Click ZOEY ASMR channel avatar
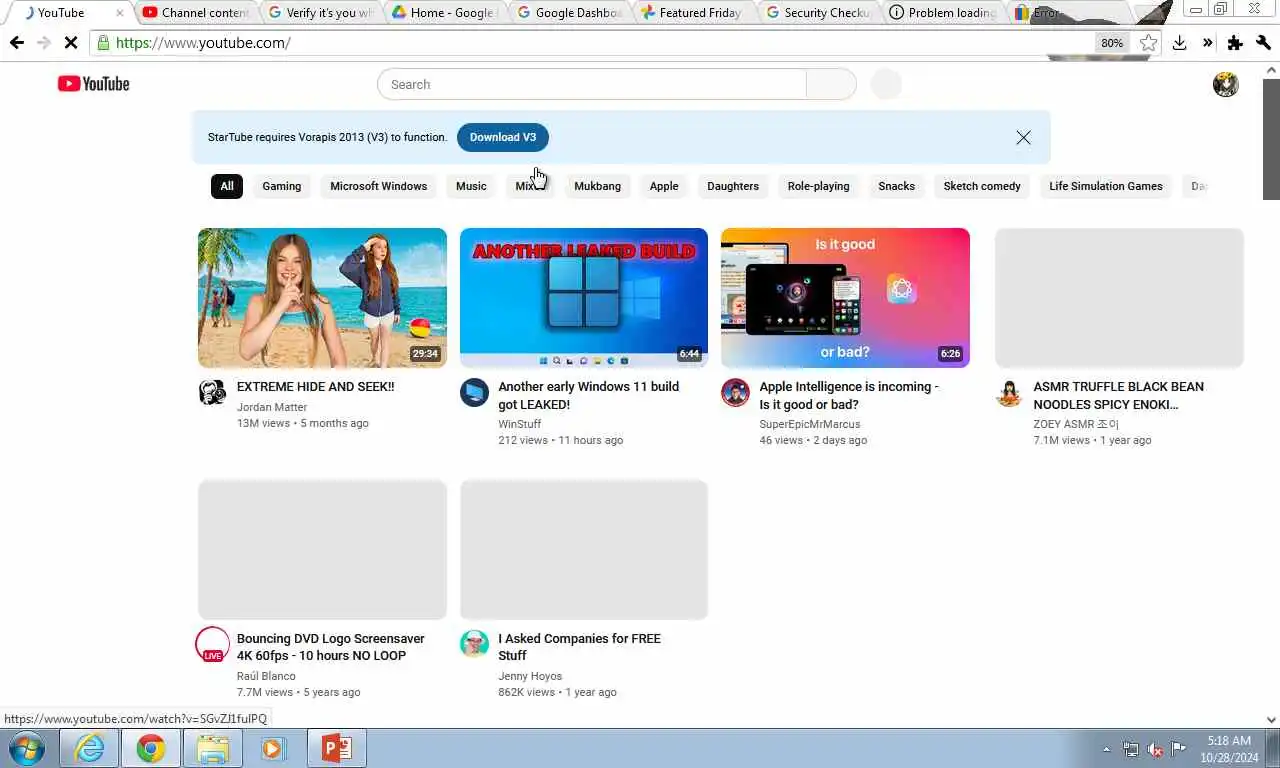1280x768 pixels. pos(1009,393)
